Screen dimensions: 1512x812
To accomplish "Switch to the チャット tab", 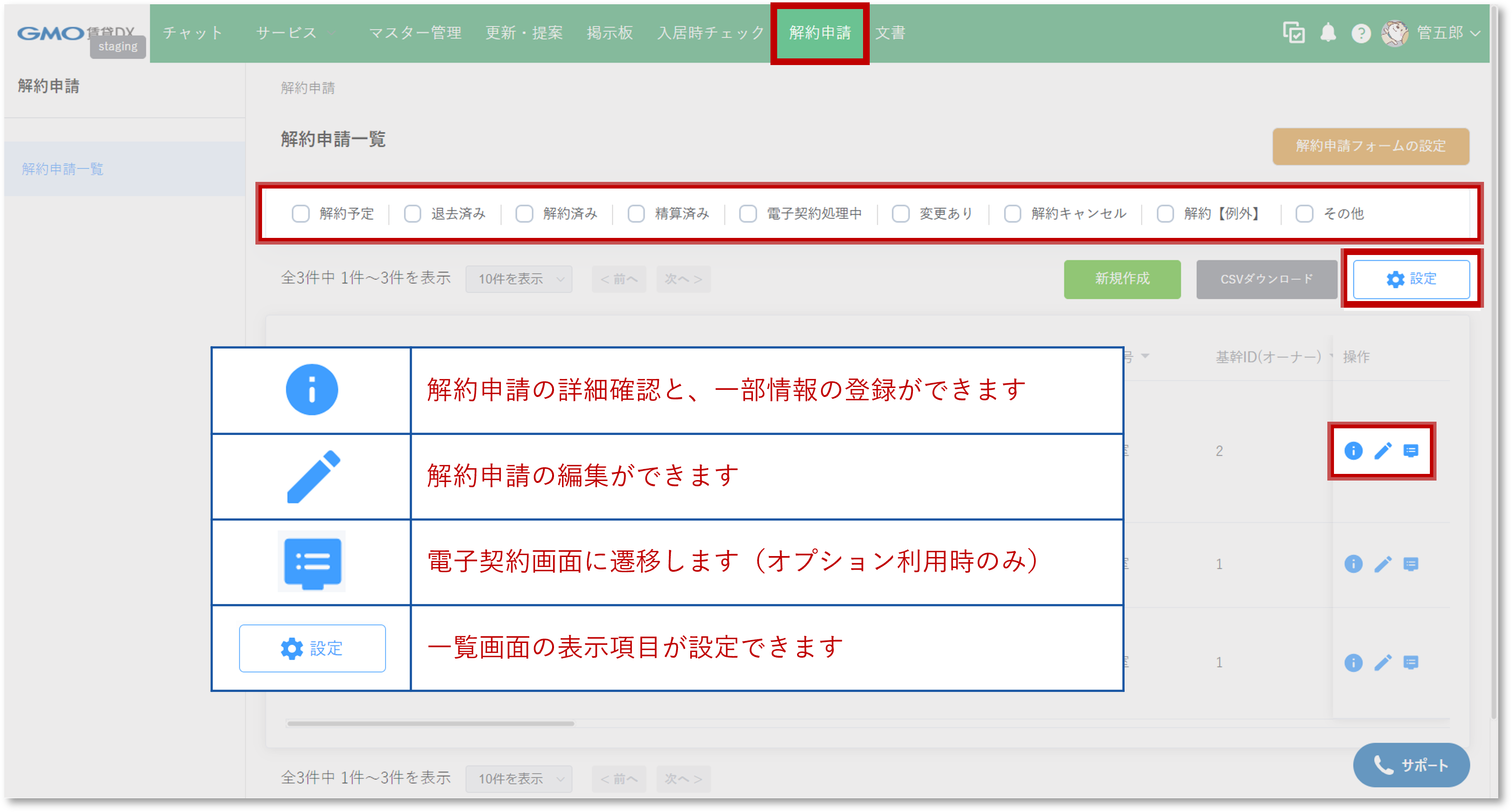I will (193, 33).
